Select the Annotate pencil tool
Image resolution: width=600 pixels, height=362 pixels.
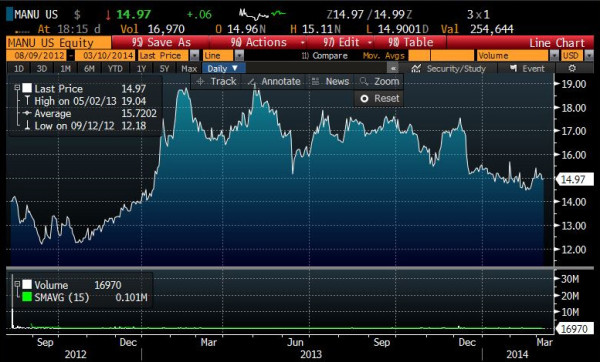point(274,82)
